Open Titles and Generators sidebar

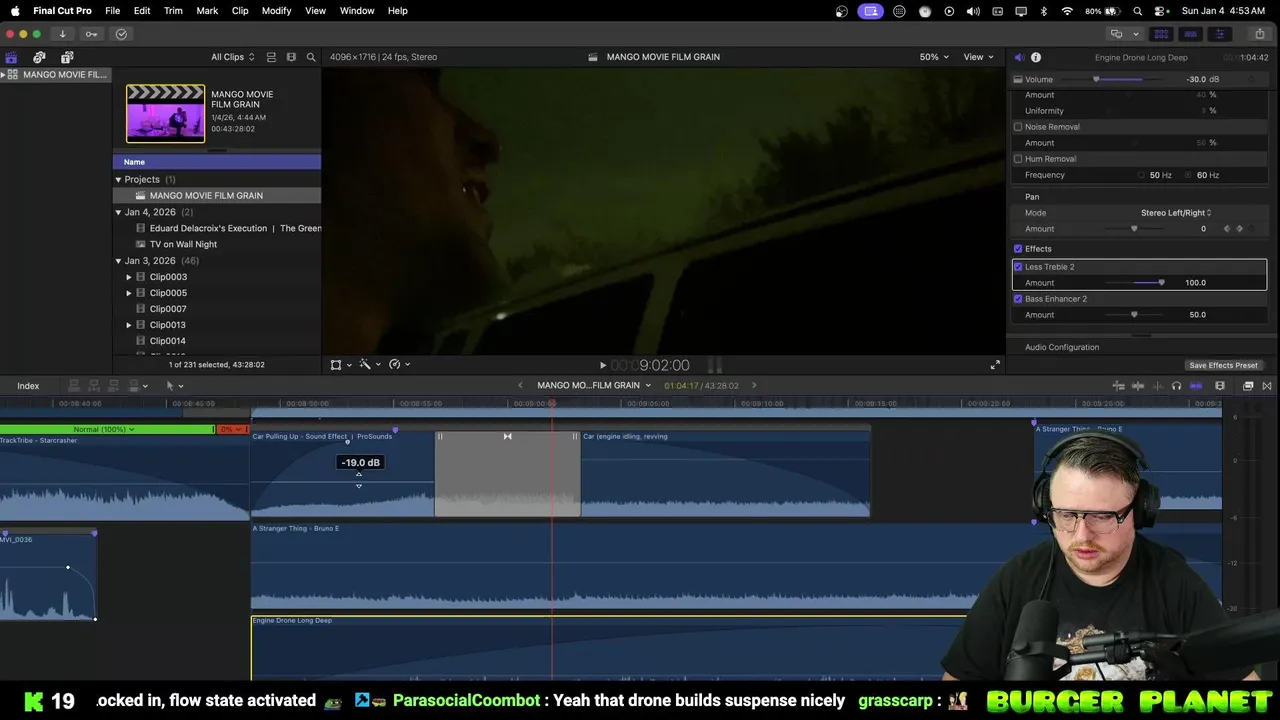67,57
